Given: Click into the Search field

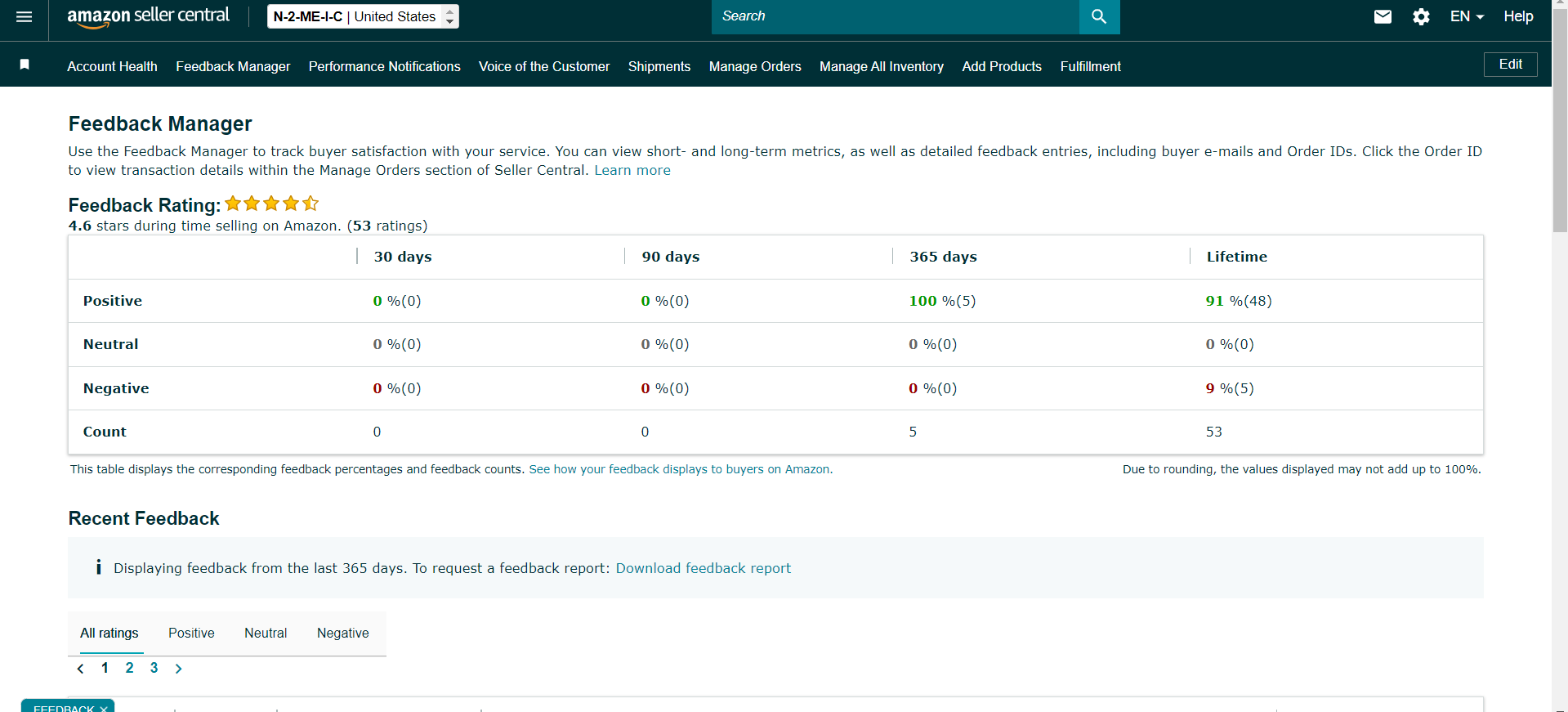Looking at the screenshot, I should [895, 16].
